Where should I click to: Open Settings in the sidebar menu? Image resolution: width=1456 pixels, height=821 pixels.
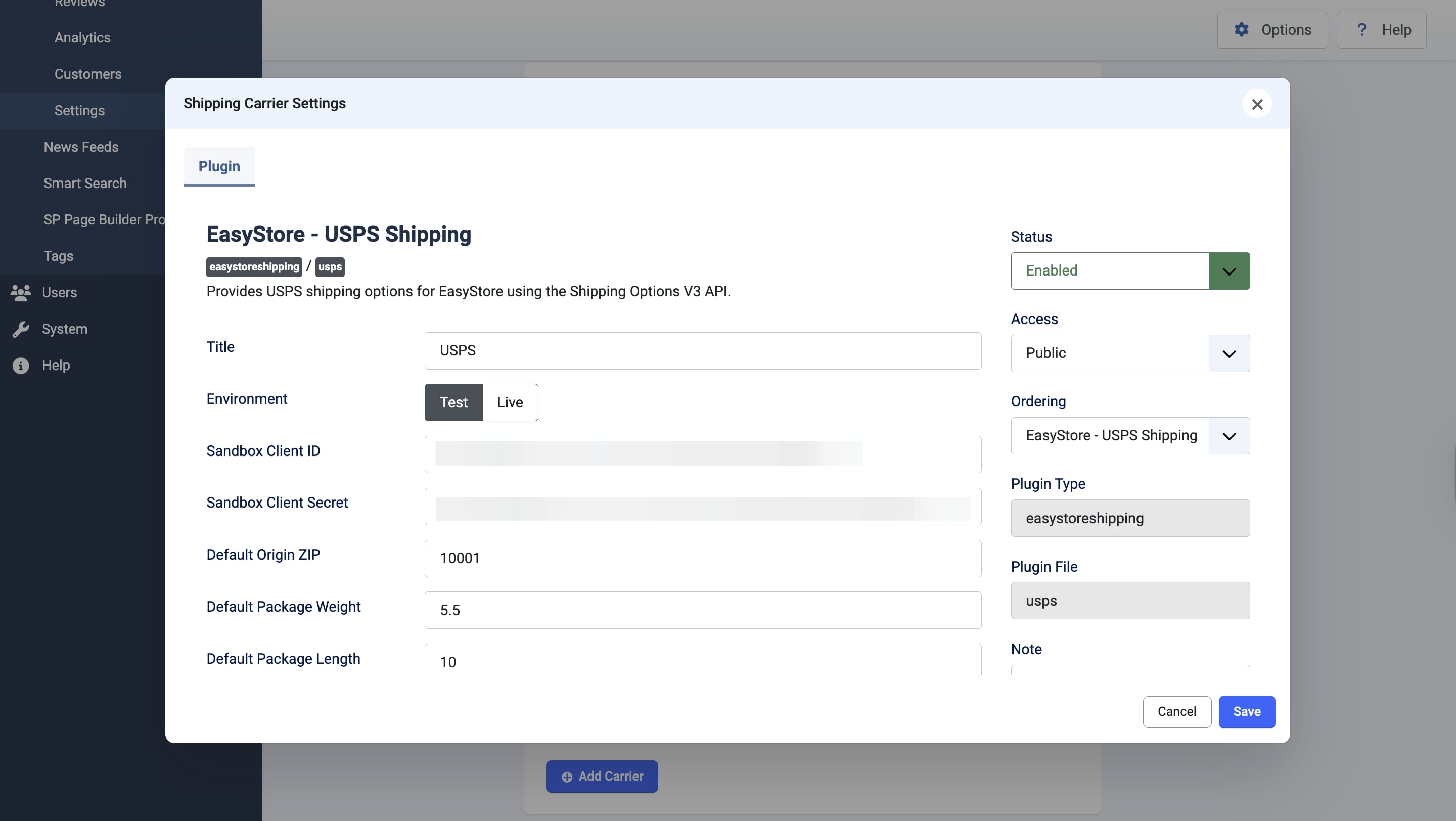[80, 110]
